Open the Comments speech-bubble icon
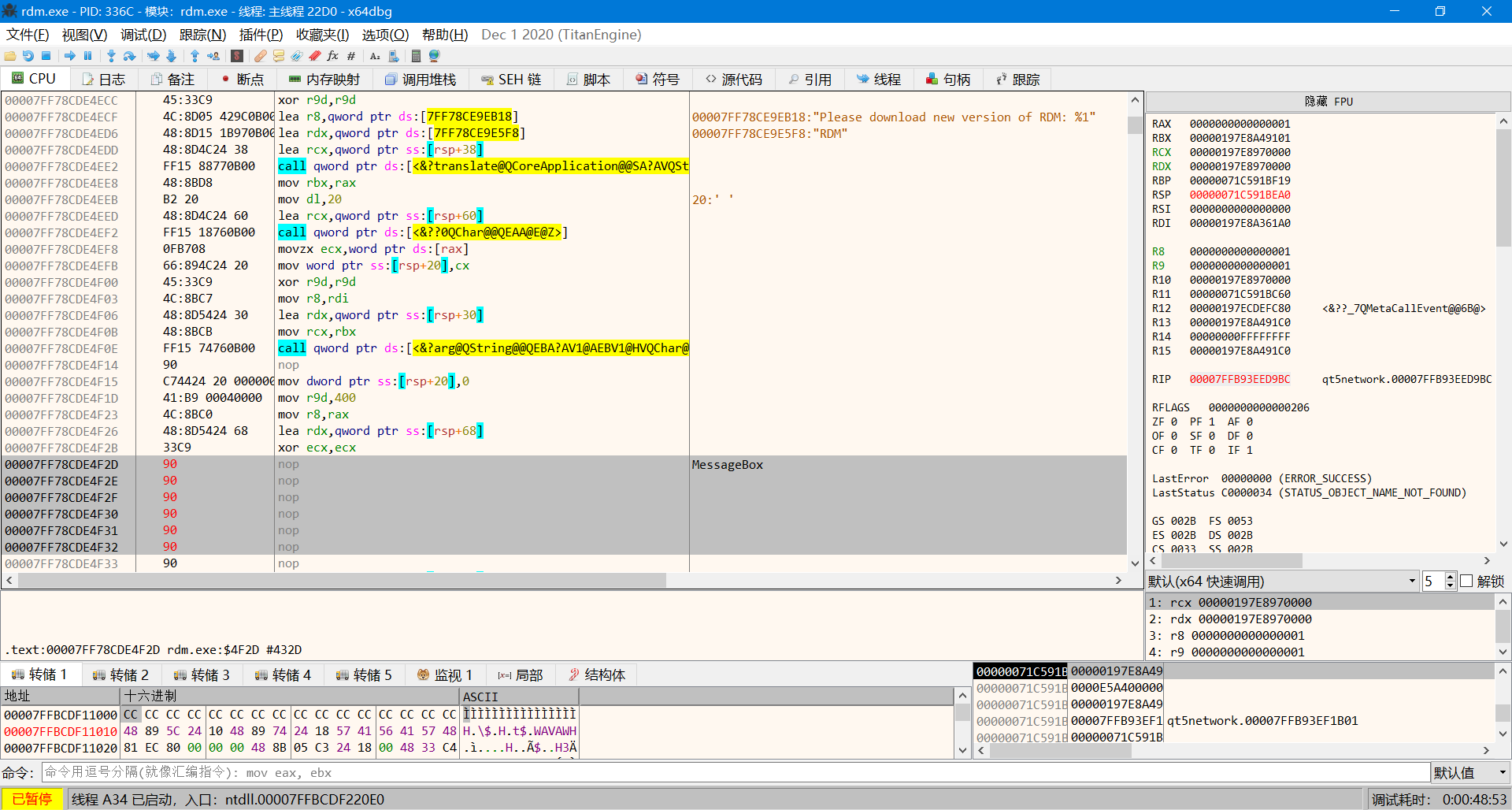 [279, 56]
